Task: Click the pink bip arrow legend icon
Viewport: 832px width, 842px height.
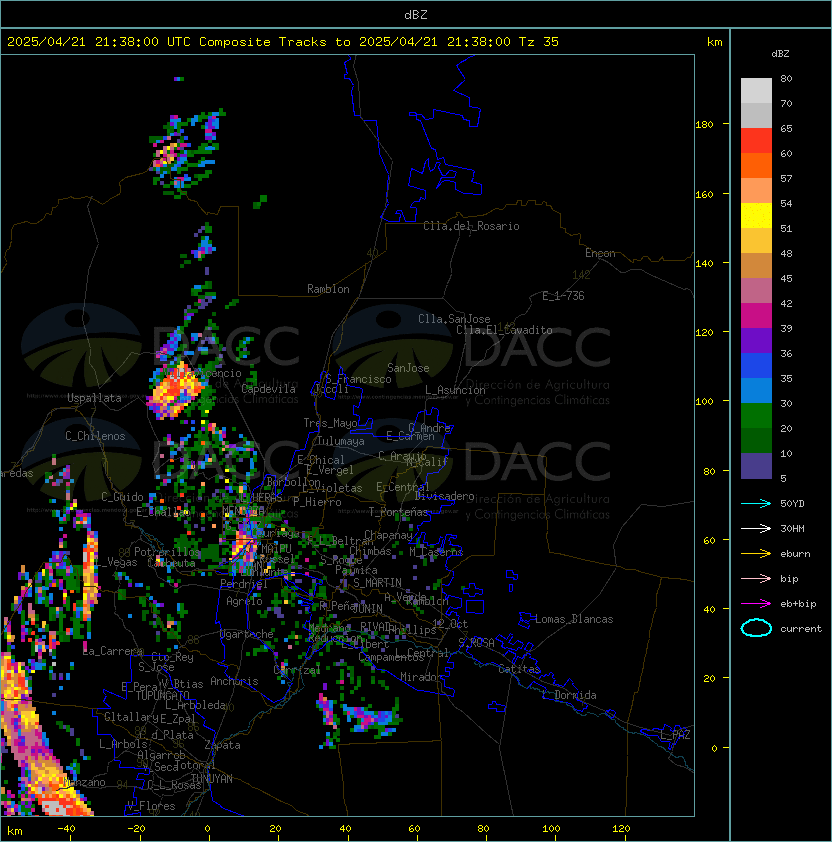Action: 756,578
